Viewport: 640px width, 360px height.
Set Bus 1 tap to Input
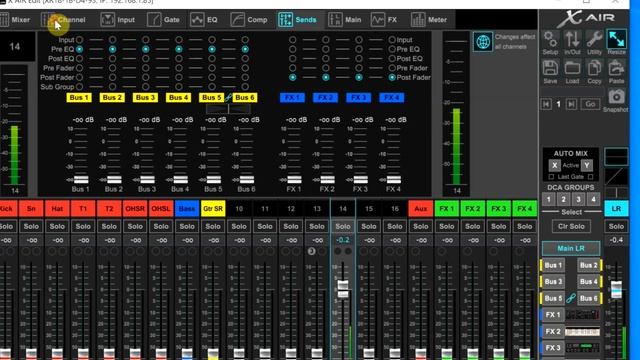pyautogui.click(x=80, y=40)
